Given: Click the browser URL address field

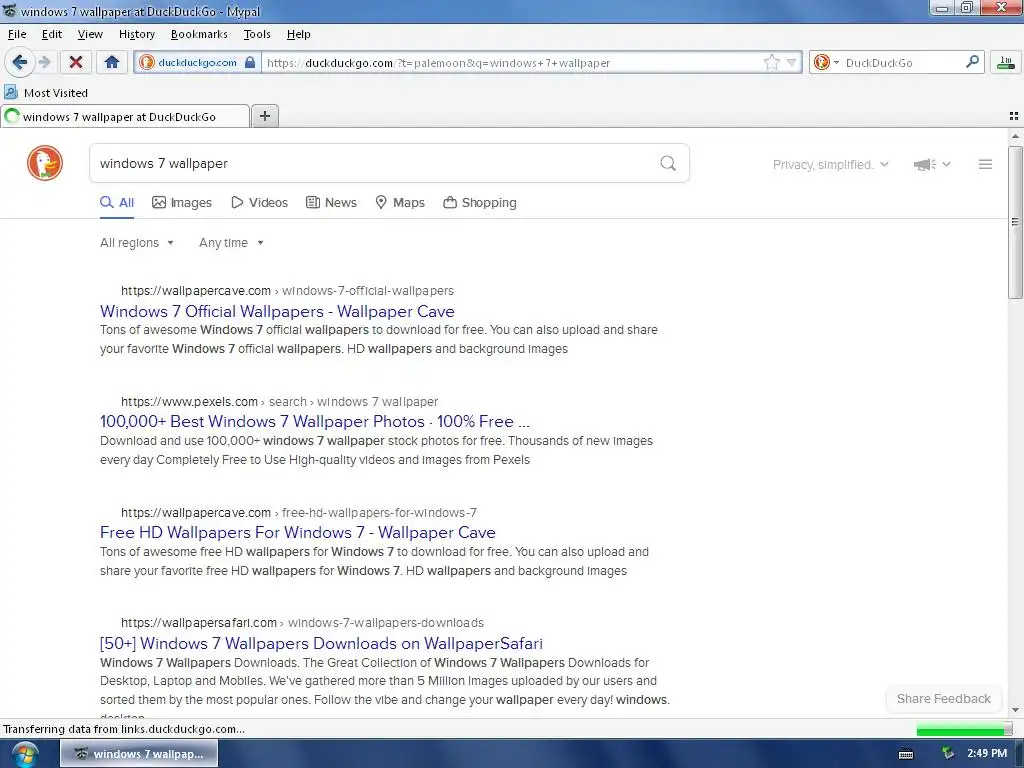Looking at the screenshot, I should pos(513,63).
